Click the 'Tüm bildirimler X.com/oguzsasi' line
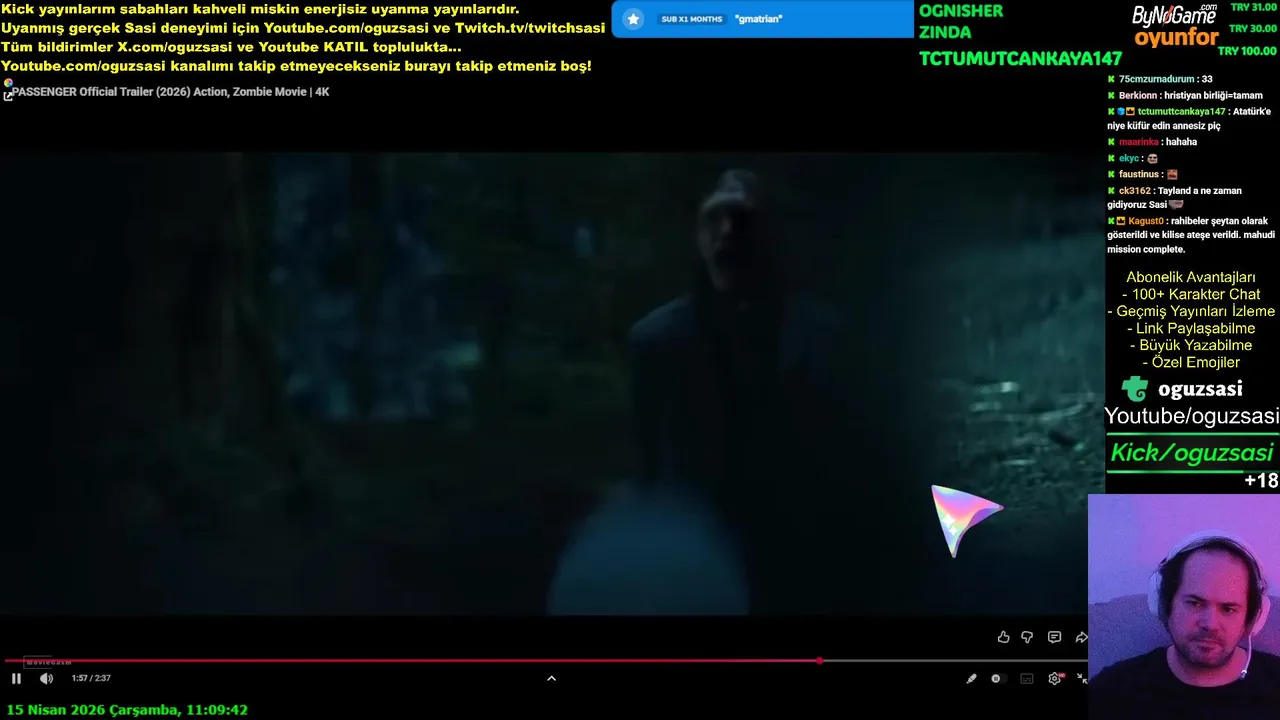Viewport: 1280px width, 720px height. [x=231, y=47]
